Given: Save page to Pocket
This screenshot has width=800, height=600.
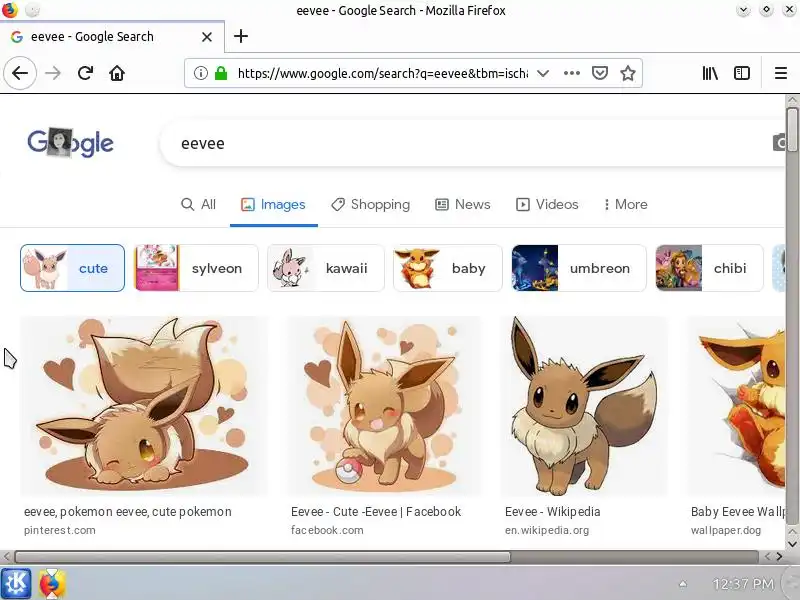Looking at the screenshot, I should (x=600, y=73).
